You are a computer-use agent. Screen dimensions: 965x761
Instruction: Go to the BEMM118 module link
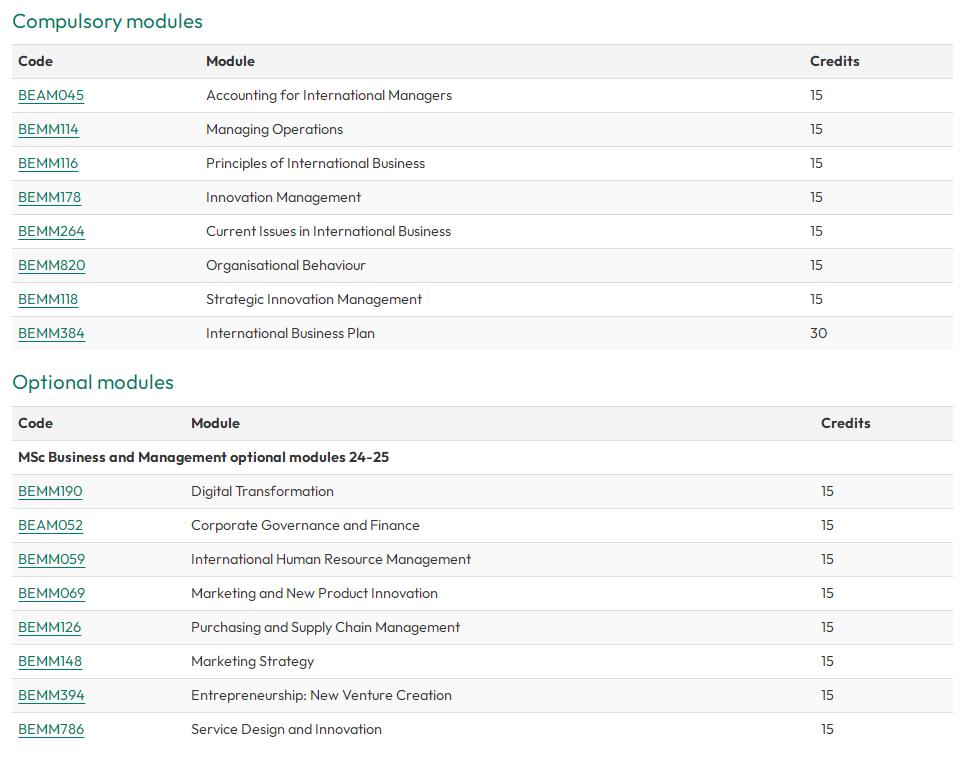click(x=48, y=299)
